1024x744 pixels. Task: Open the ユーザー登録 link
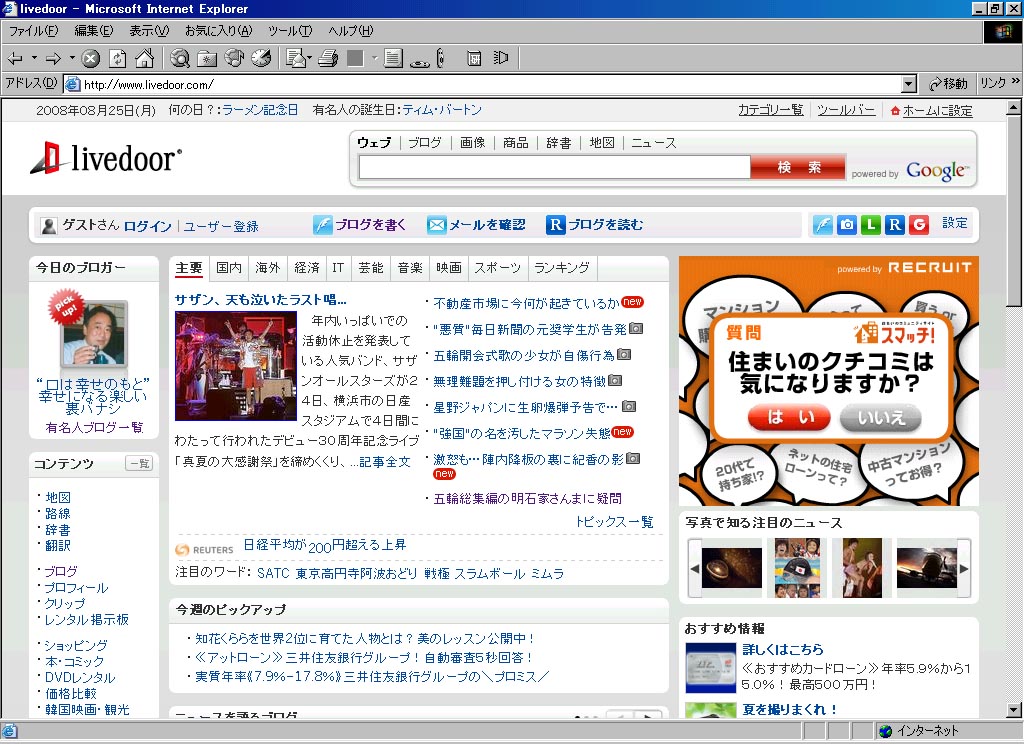(221, 226)
